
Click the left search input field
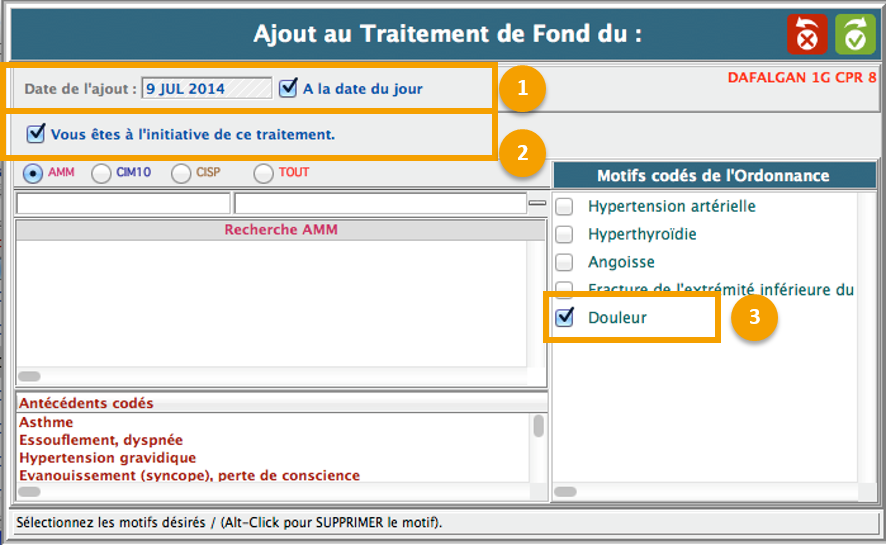pos(123,204)
